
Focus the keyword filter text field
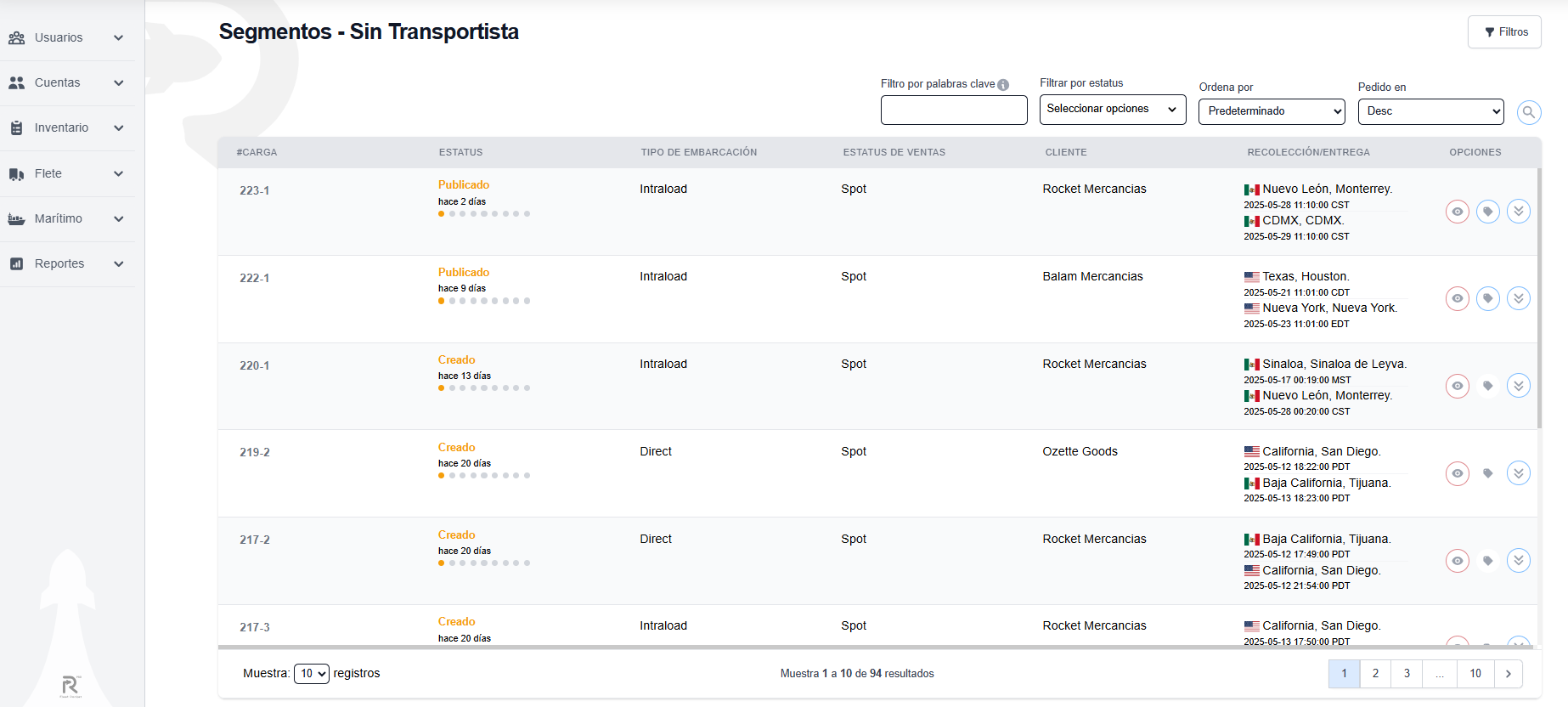coord(954,110)
